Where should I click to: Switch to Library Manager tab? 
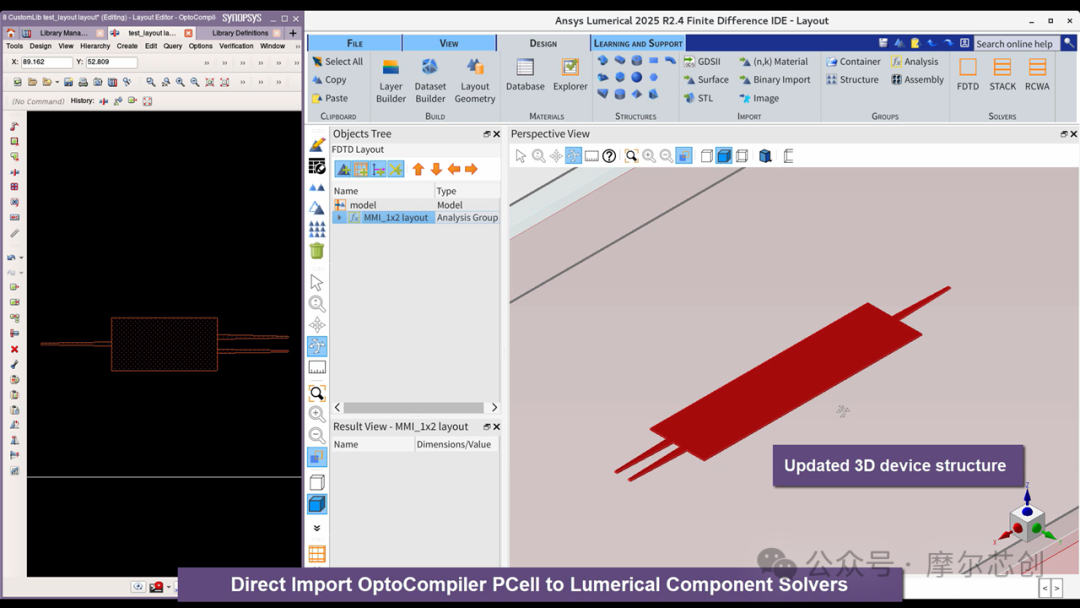point(63,33)
